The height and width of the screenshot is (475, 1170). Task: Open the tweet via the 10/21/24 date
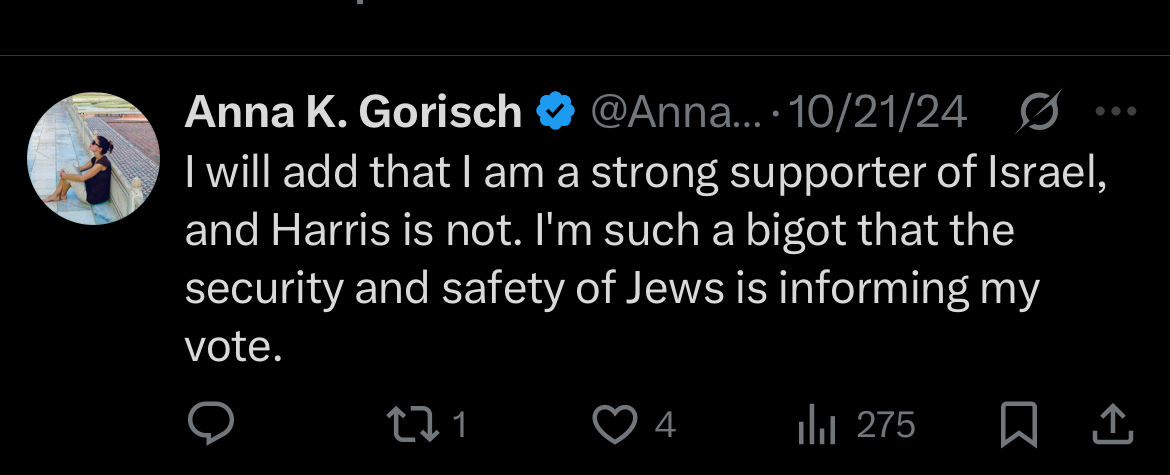coord(878,113)
